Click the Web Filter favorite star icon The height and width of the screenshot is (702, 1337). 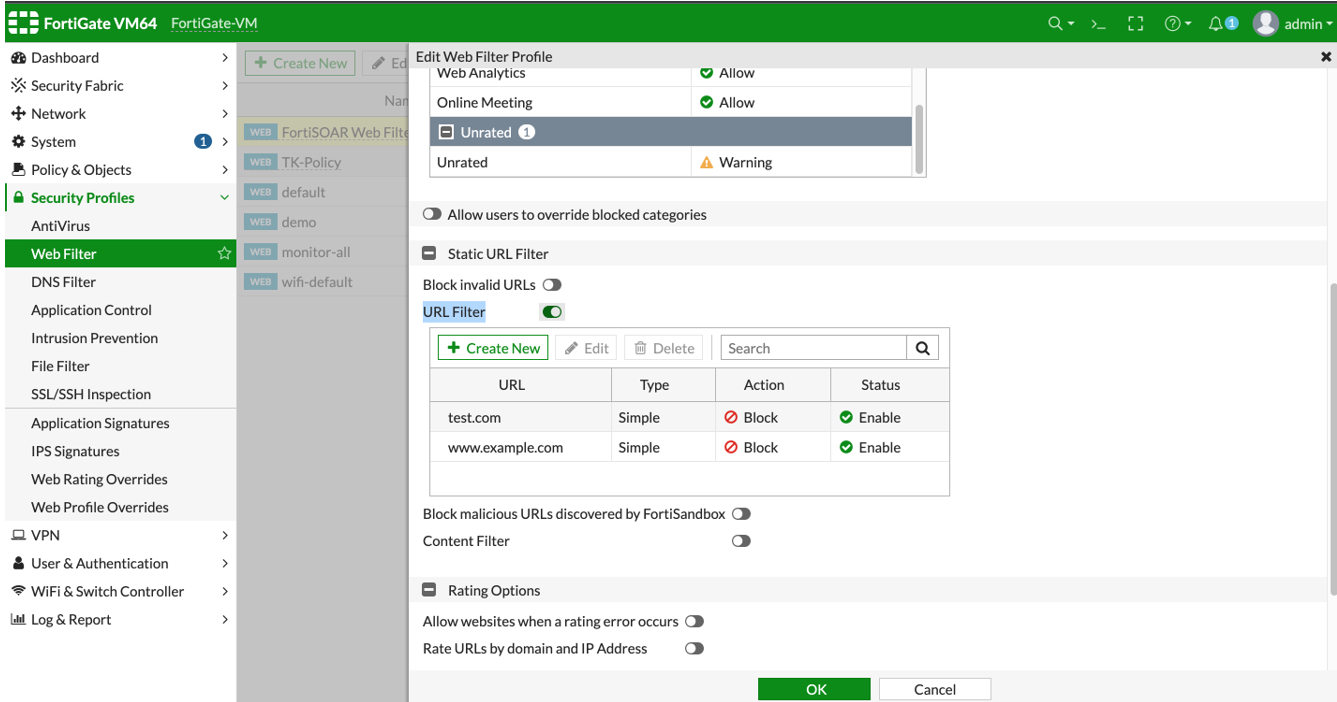[x=224, y=254]
